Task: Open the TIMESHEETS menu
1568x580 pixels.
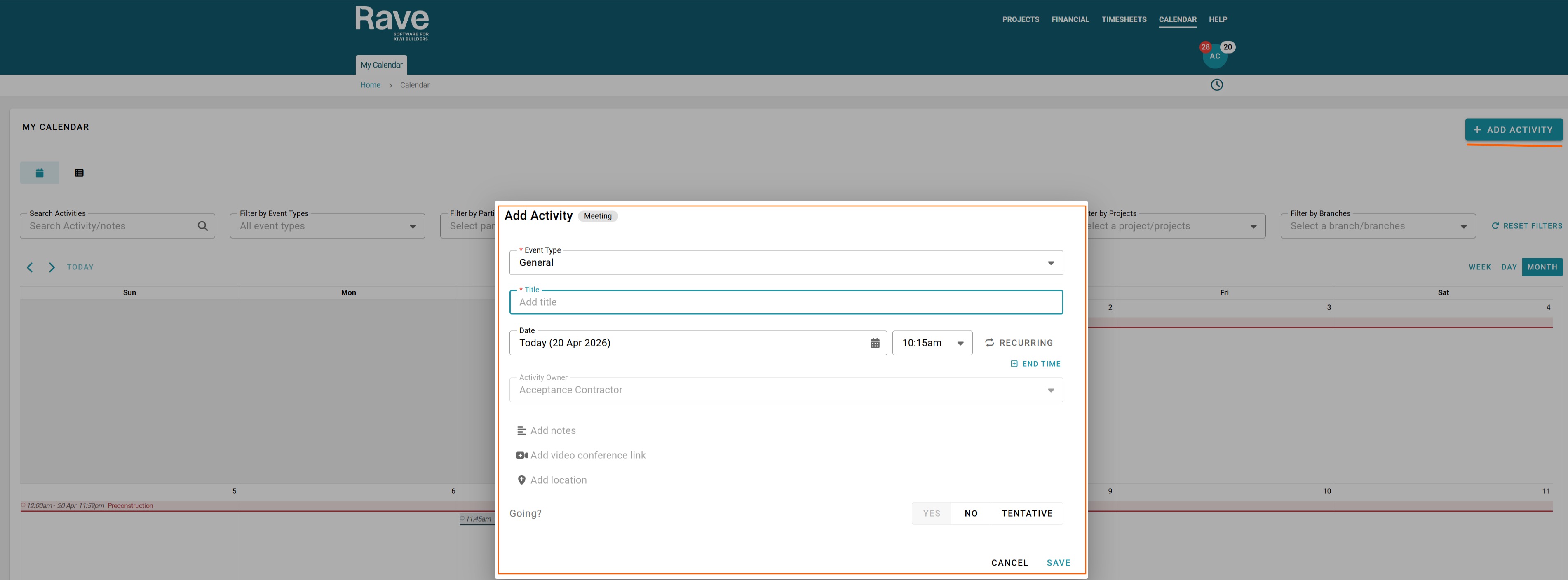Action: coord(1124,19)
